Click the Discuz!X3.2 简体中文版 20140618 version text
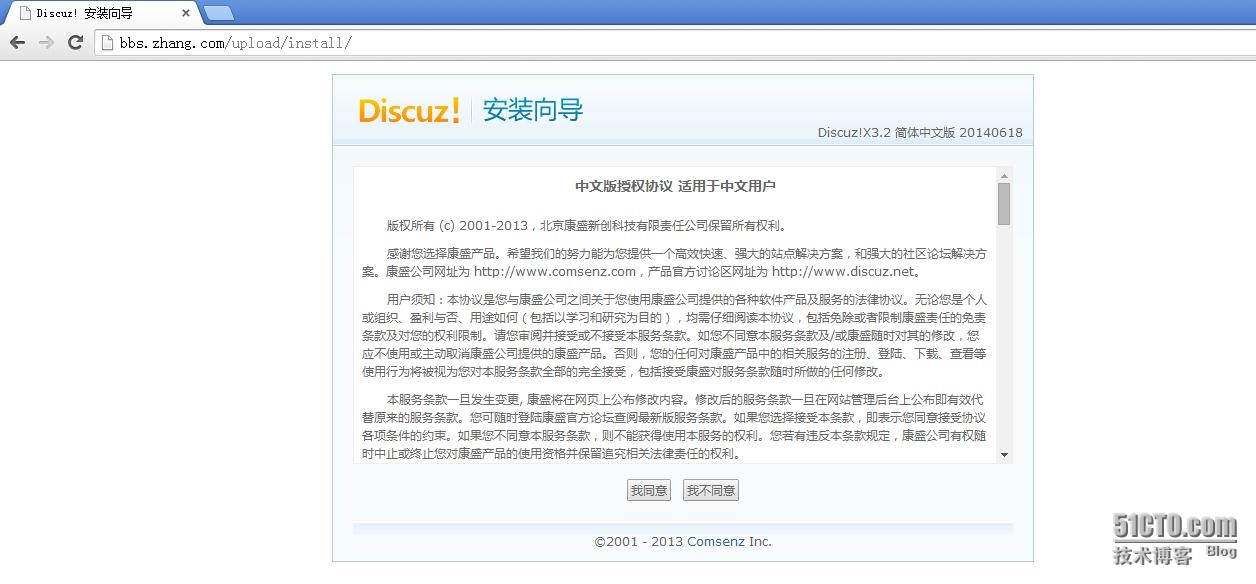This screenshot has width=1256, height=584. click(x=920, y=133)
